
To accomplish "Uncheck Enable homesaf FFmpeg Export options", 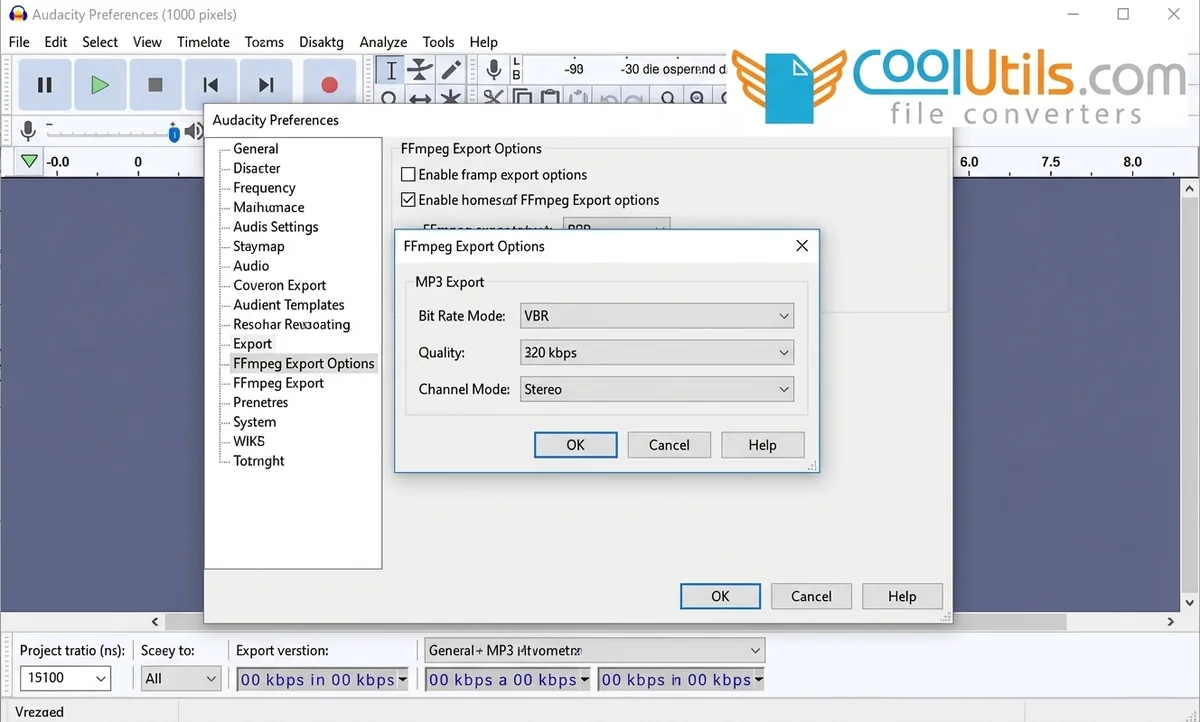I will coord(408,199).
